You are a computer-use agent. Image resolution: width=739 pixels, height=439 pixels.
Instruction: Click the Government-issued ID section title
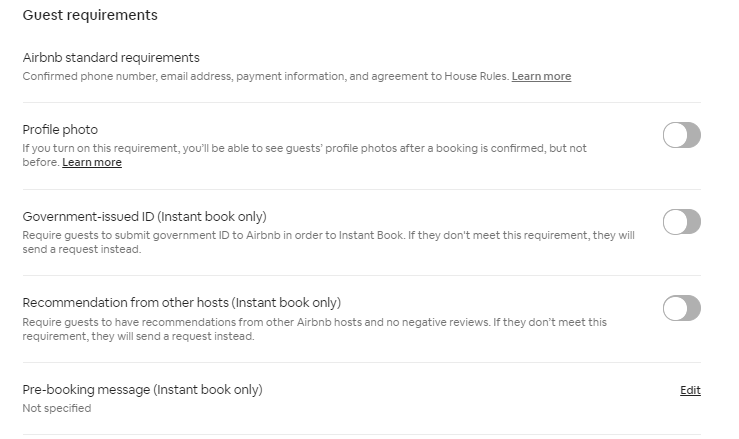point(88,216)
